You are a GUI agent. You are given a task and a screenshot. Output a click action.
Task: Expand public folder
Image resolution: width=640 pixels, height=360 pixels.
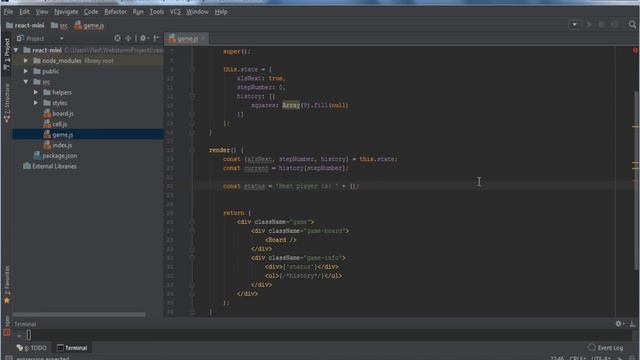[26, 71]
